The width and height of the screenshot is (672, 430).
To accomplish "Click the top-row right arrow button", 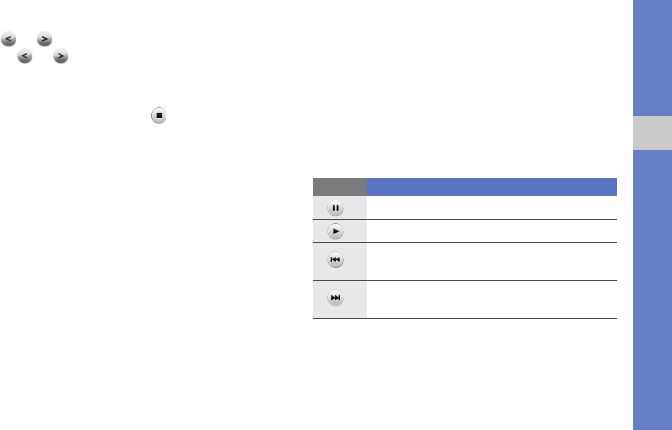I will click(43, 40).
